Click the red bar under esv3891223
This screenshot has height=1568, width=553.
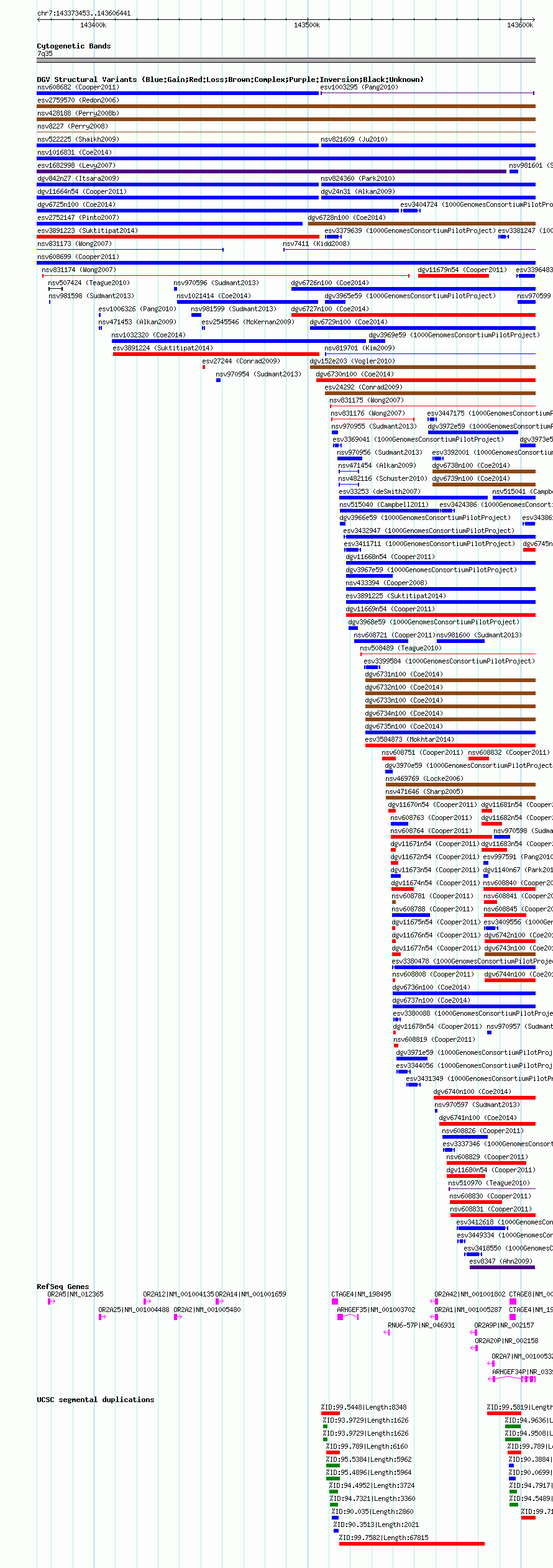coord(178,237)
